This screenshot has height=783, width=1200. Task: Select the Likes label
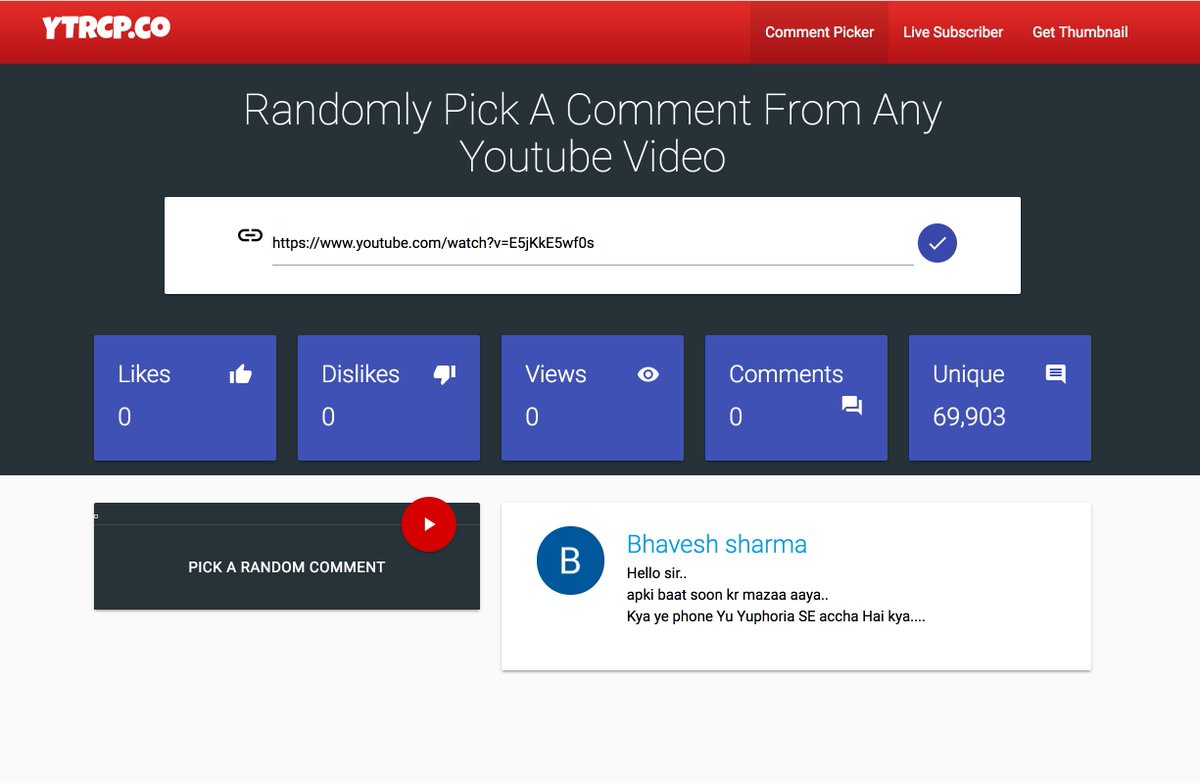pos(144,374)
